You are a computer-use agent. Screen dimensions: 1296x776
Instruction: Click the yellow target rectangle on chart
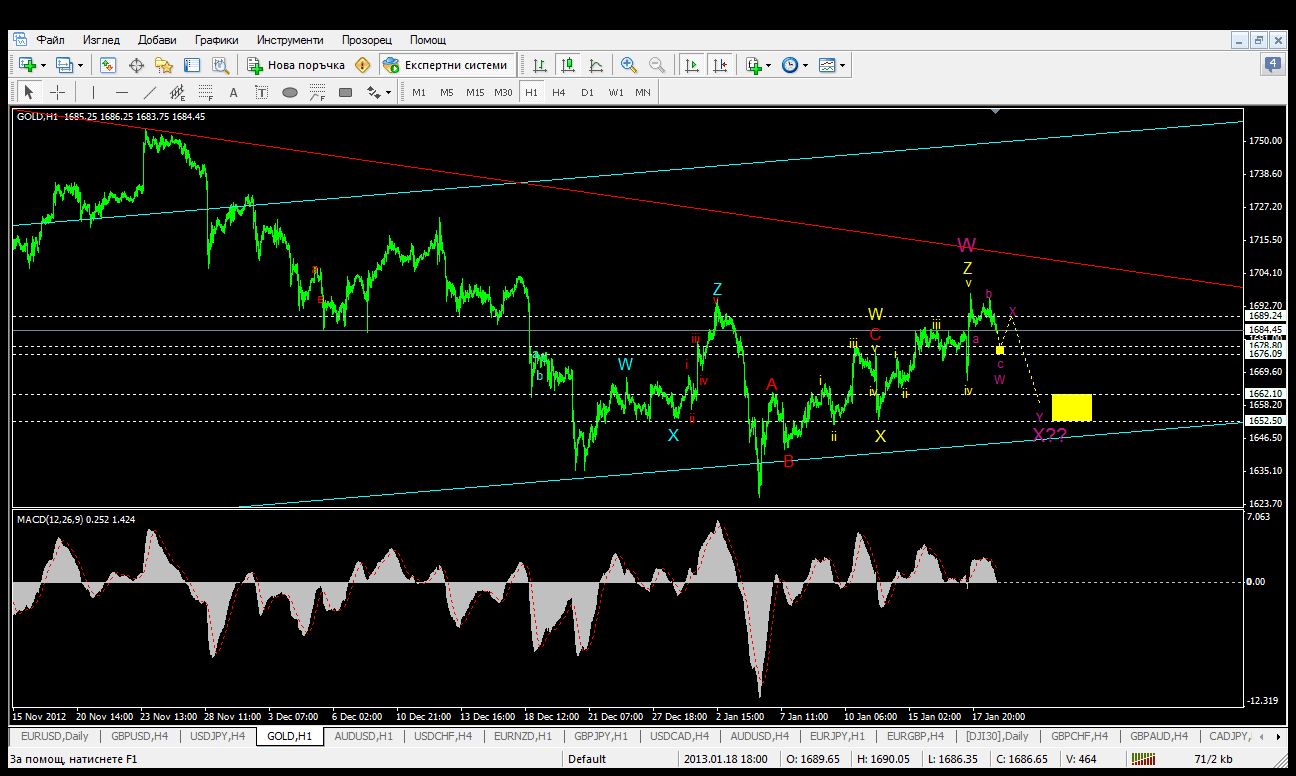[1071, 407]
